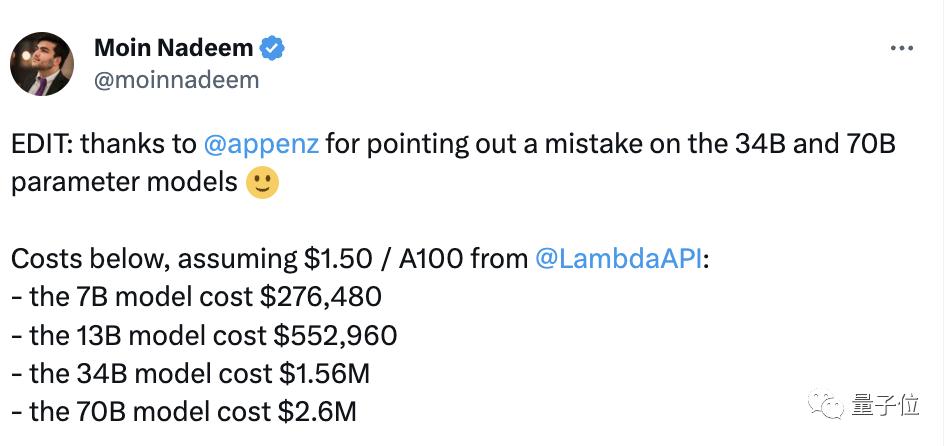Click the phrase Costs below, assuming

click(x=154, y=260)
